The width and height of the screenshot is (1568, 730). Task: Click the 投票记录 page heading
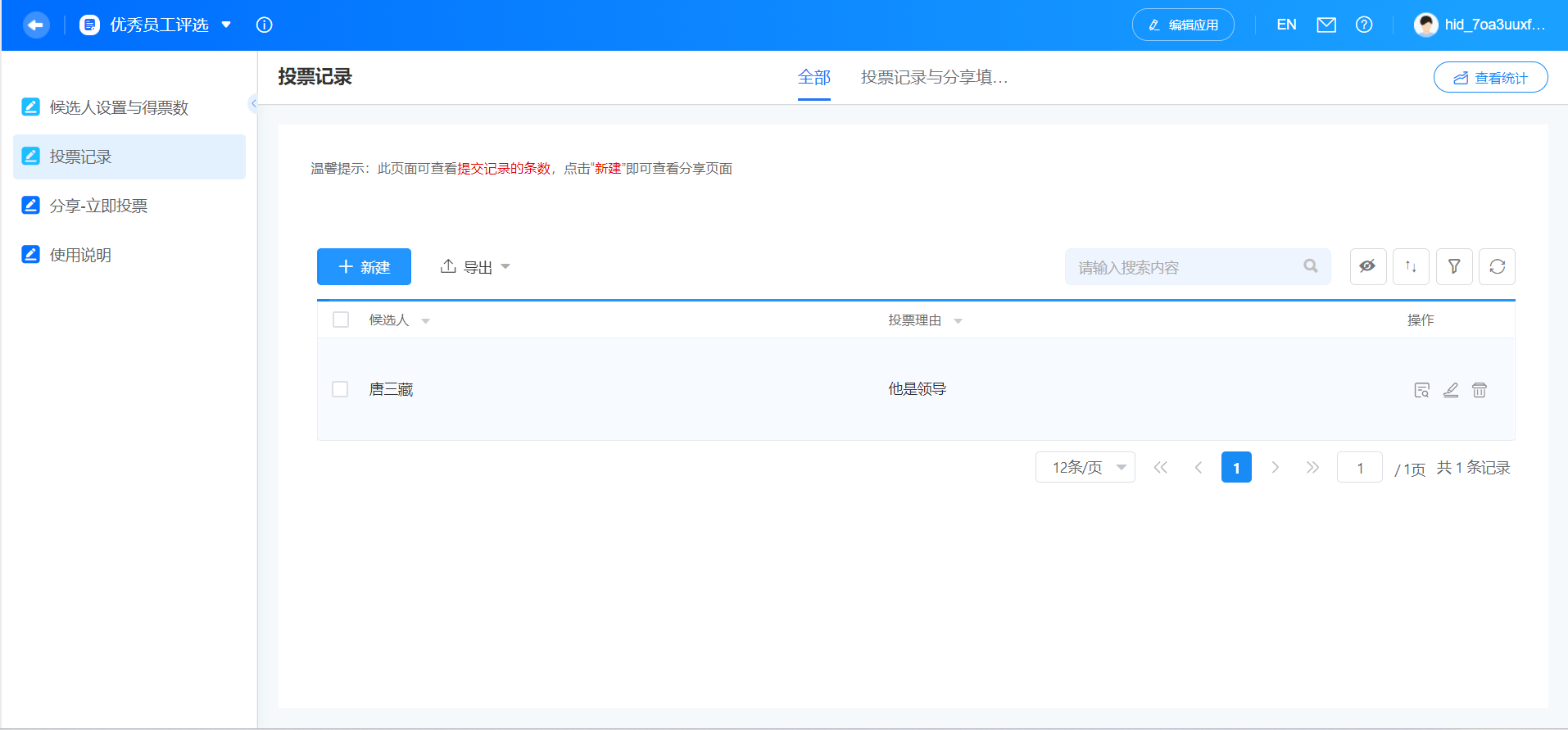[315, 77]
